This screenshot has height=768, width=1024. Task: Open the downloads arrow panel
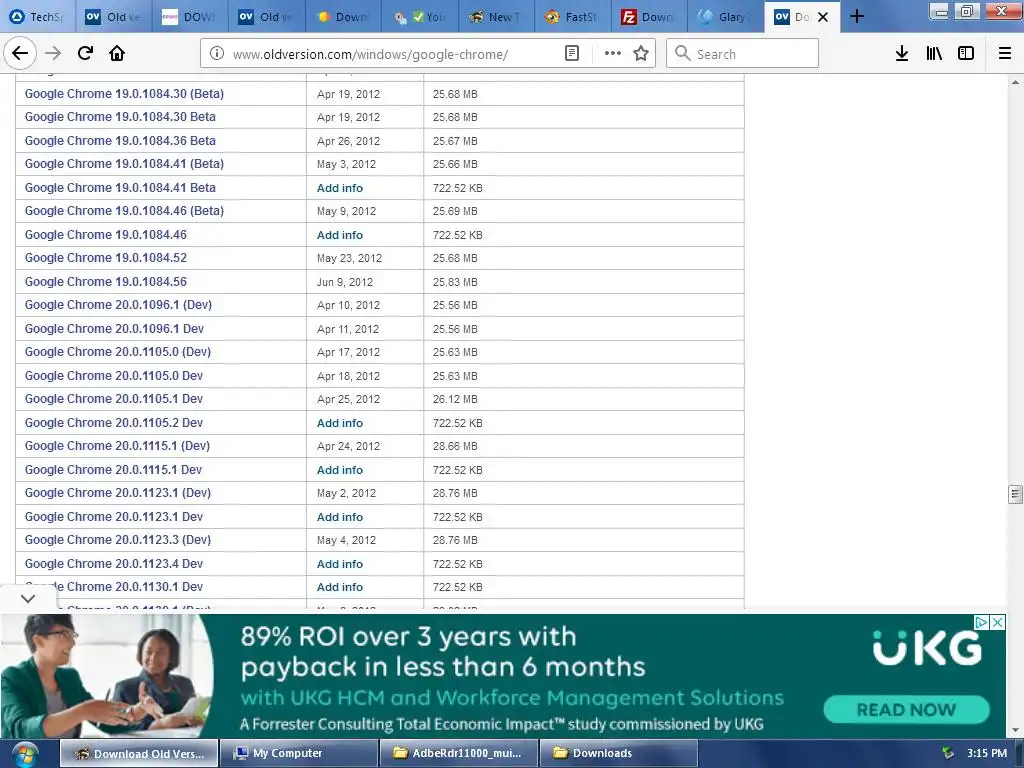tap(902, 54)
